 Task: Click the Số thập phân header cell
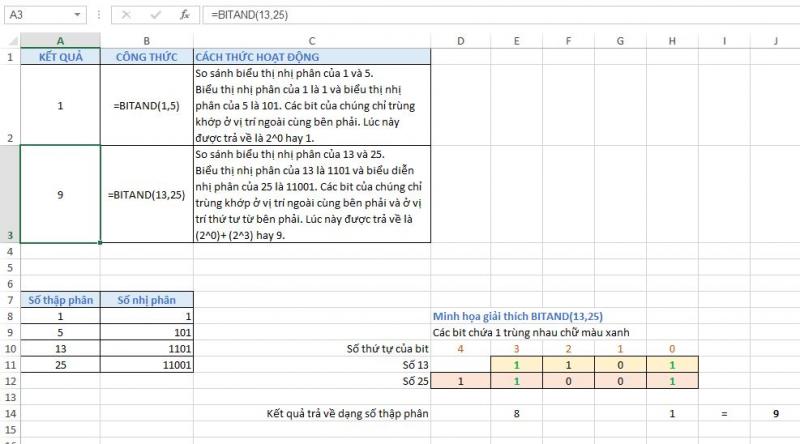(60, 300)
